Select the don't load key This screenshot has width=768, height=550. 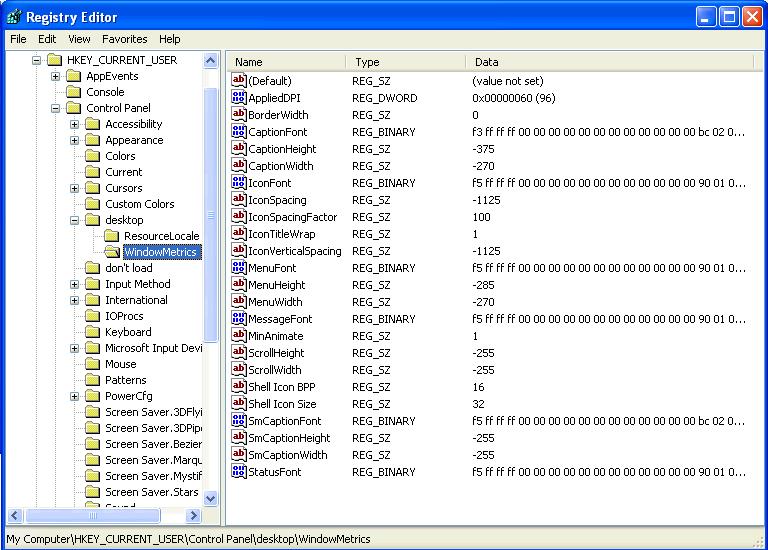coord(128,268)
